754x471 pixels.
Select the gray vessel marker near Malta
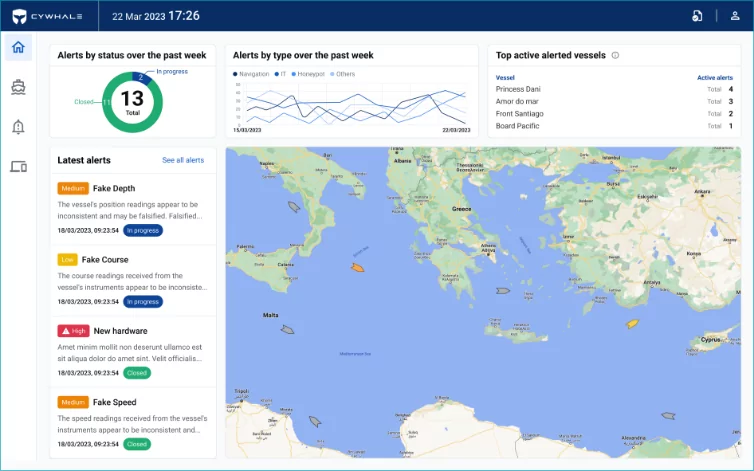(287, 328)
